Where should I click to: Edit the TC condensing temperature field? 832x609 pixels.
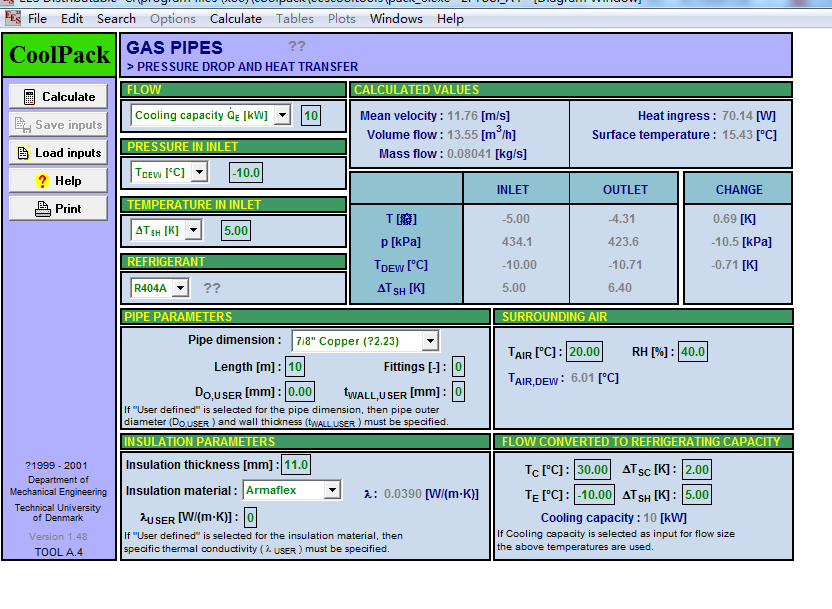pyautogui.click(x=592, y=469)
